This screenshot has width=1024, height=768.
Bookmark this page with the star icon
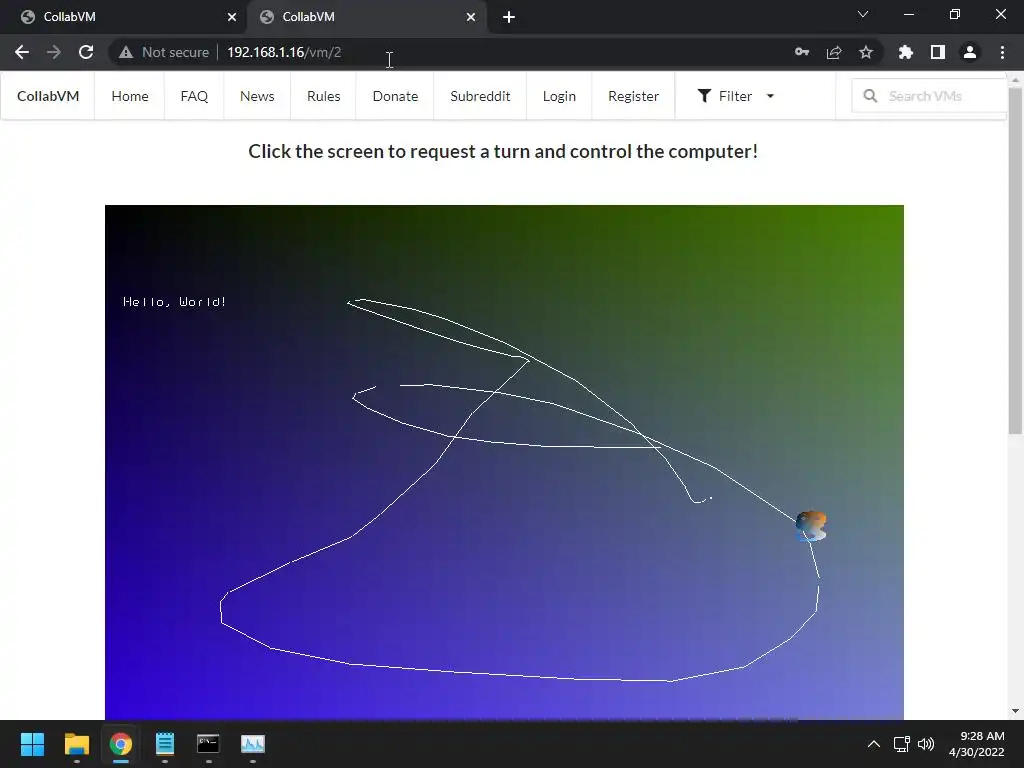[866, 52]
